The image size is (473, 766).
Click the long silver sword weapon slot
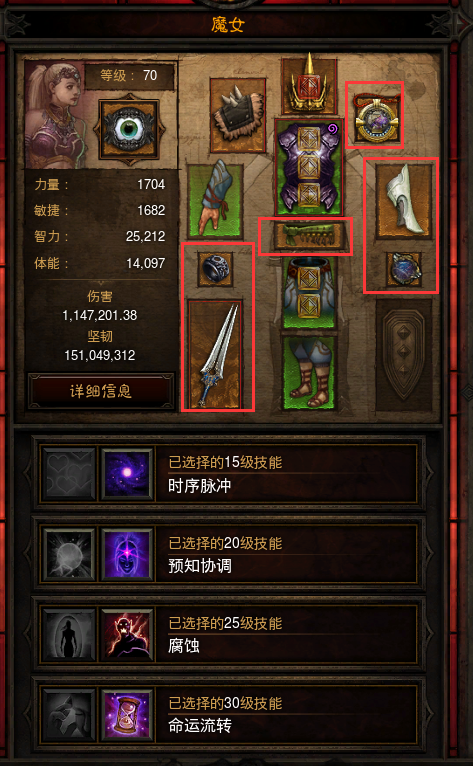[215, 355]
